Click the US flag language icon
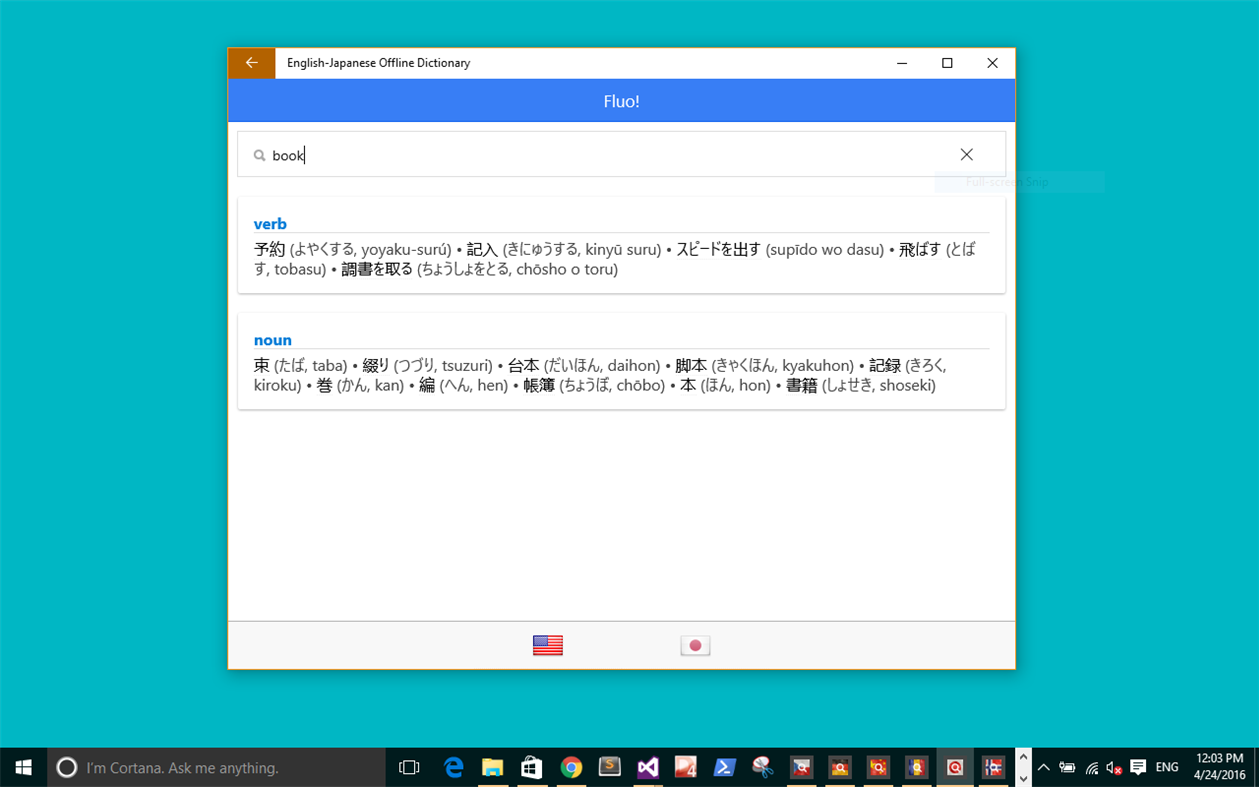The height and width of the screenshot is (787, 1259). 549,645
